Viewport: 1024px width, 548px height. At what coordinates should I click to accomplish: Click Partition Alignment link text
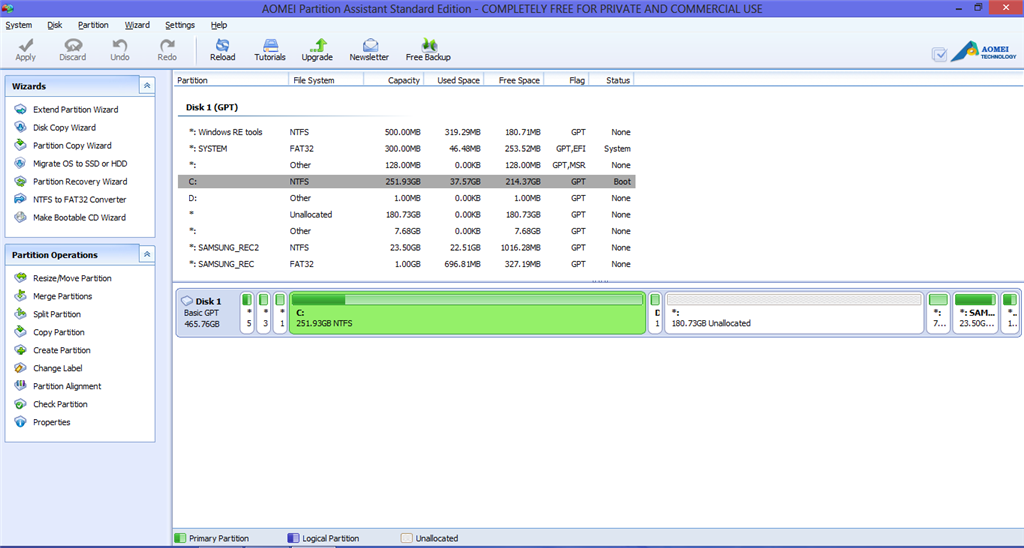coord(67,386)
